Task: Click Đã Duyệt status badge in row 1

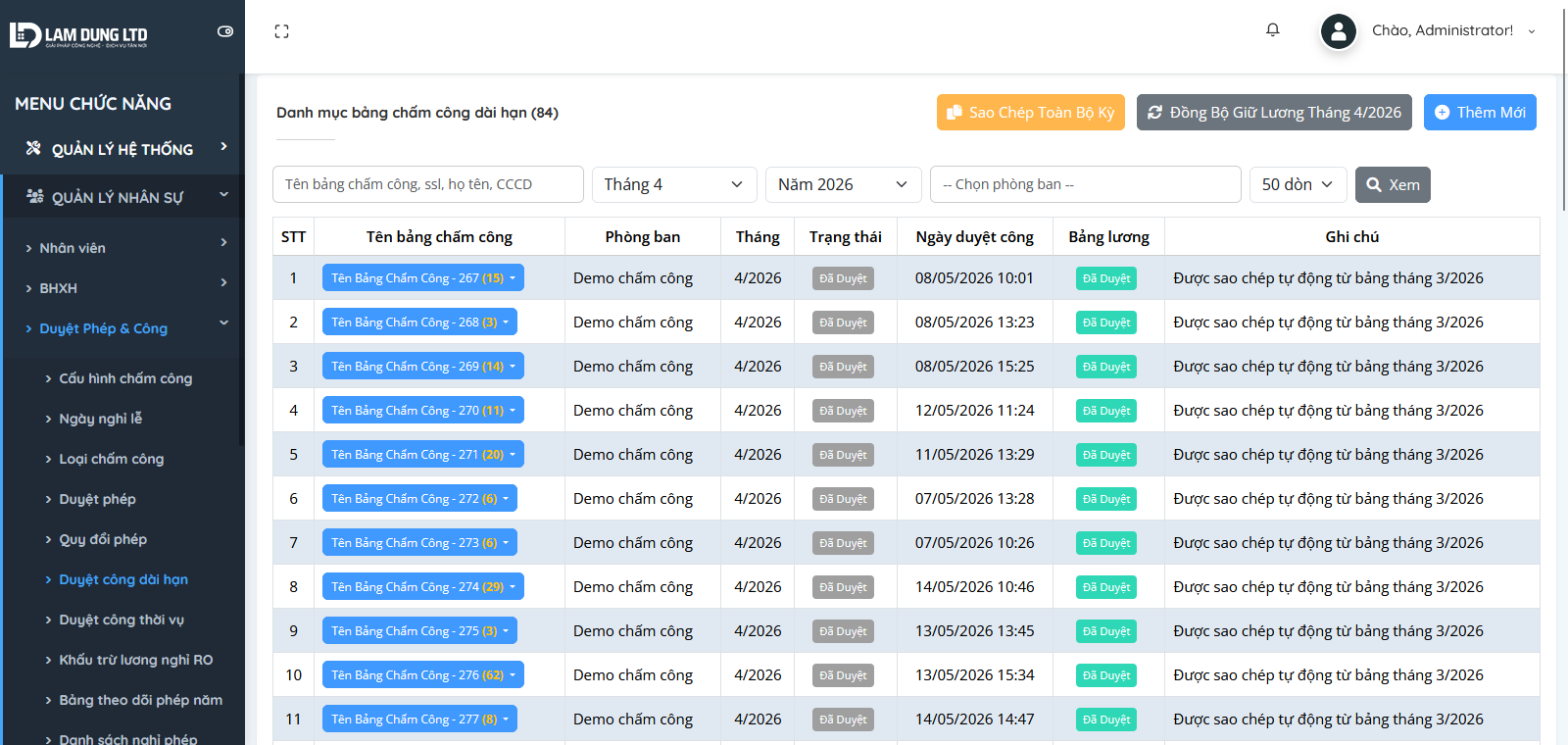Action: coord(843,278)
